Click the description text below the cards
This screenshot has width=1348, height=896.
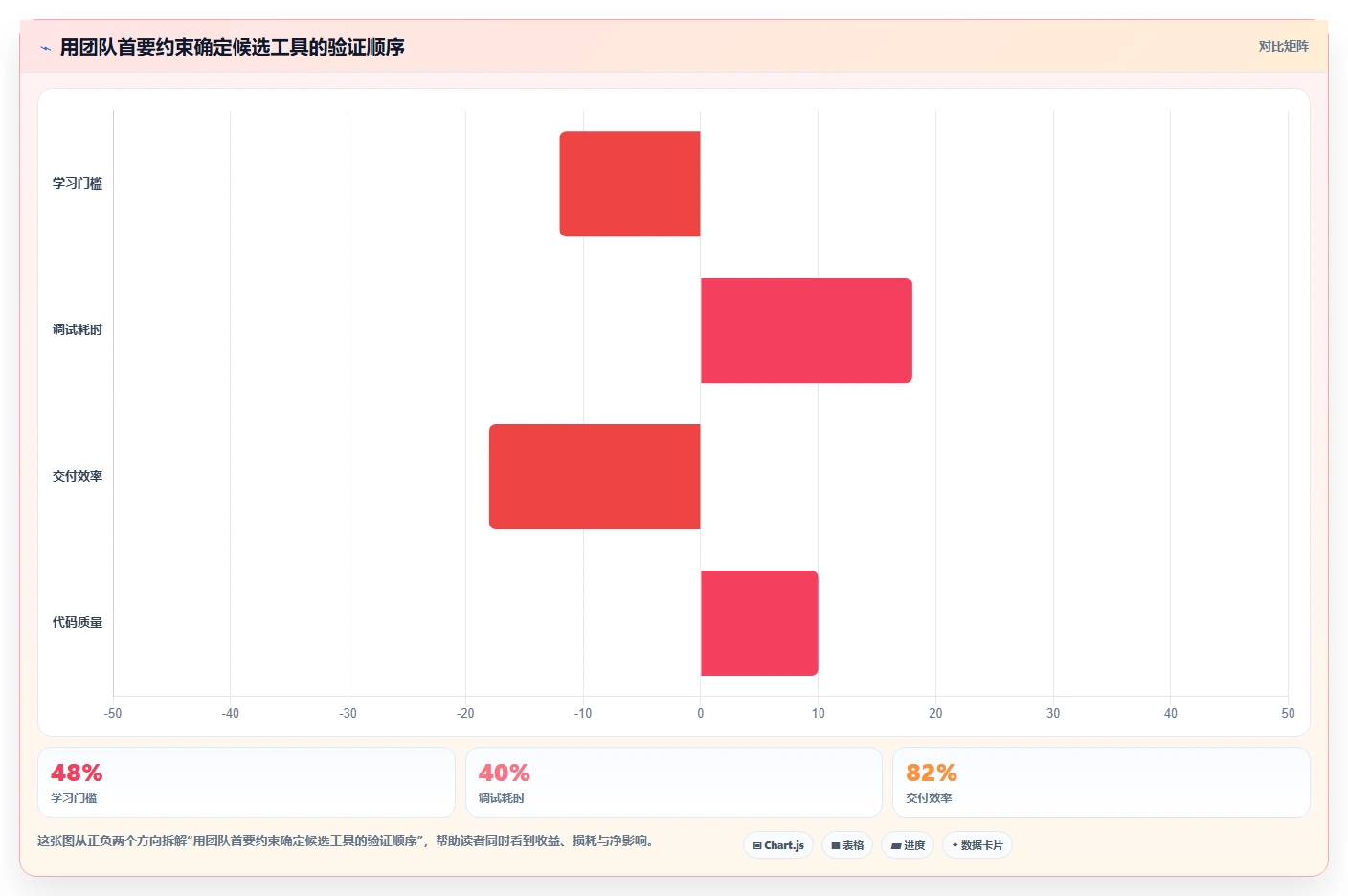click(x=346, y=841)
